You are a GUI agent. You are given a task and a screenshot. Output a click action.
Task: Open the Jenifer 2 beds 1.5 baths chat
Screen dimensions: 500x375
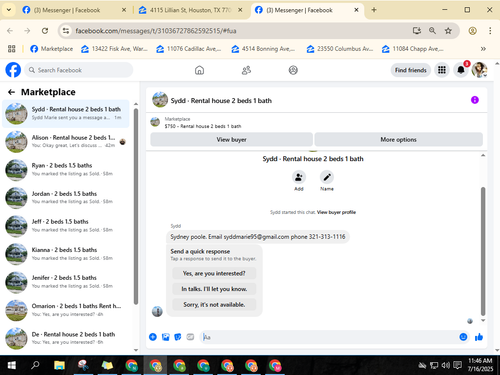[65, 282]
